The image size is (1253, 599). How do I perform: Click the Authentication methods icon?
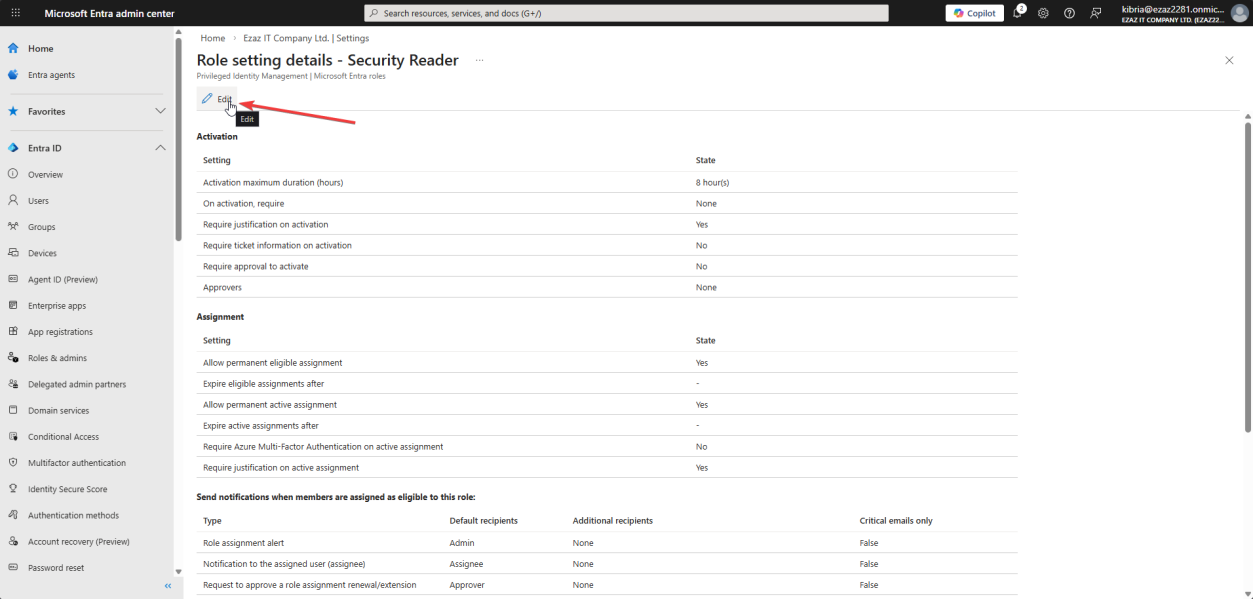13,515
